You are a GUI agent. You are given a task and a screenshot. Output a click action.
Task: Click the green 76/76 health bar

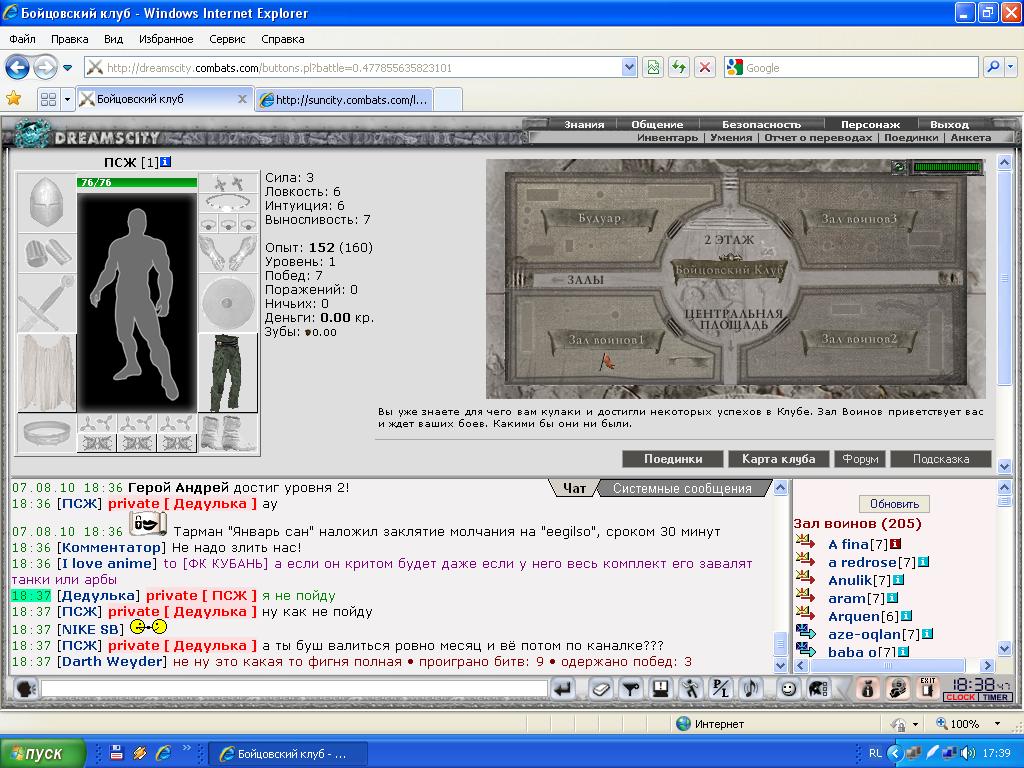coord(136,182)
